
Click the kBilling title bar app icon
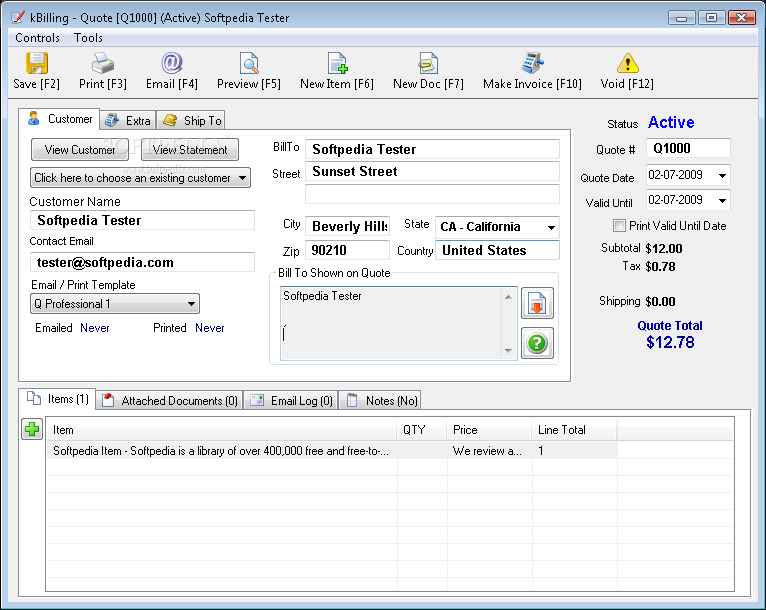[18, 18]
